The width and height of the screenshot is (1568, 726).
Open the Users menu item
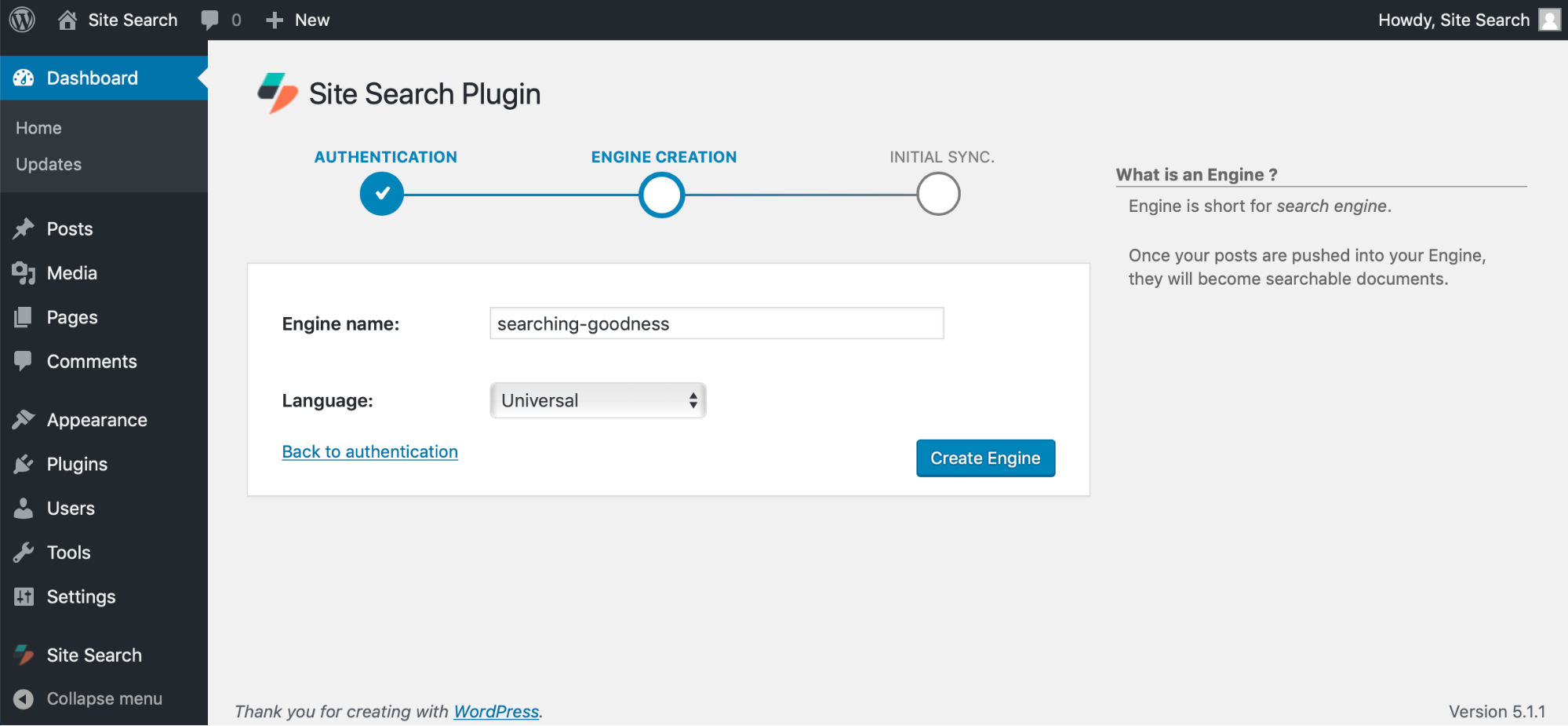[x=71, y=509]
